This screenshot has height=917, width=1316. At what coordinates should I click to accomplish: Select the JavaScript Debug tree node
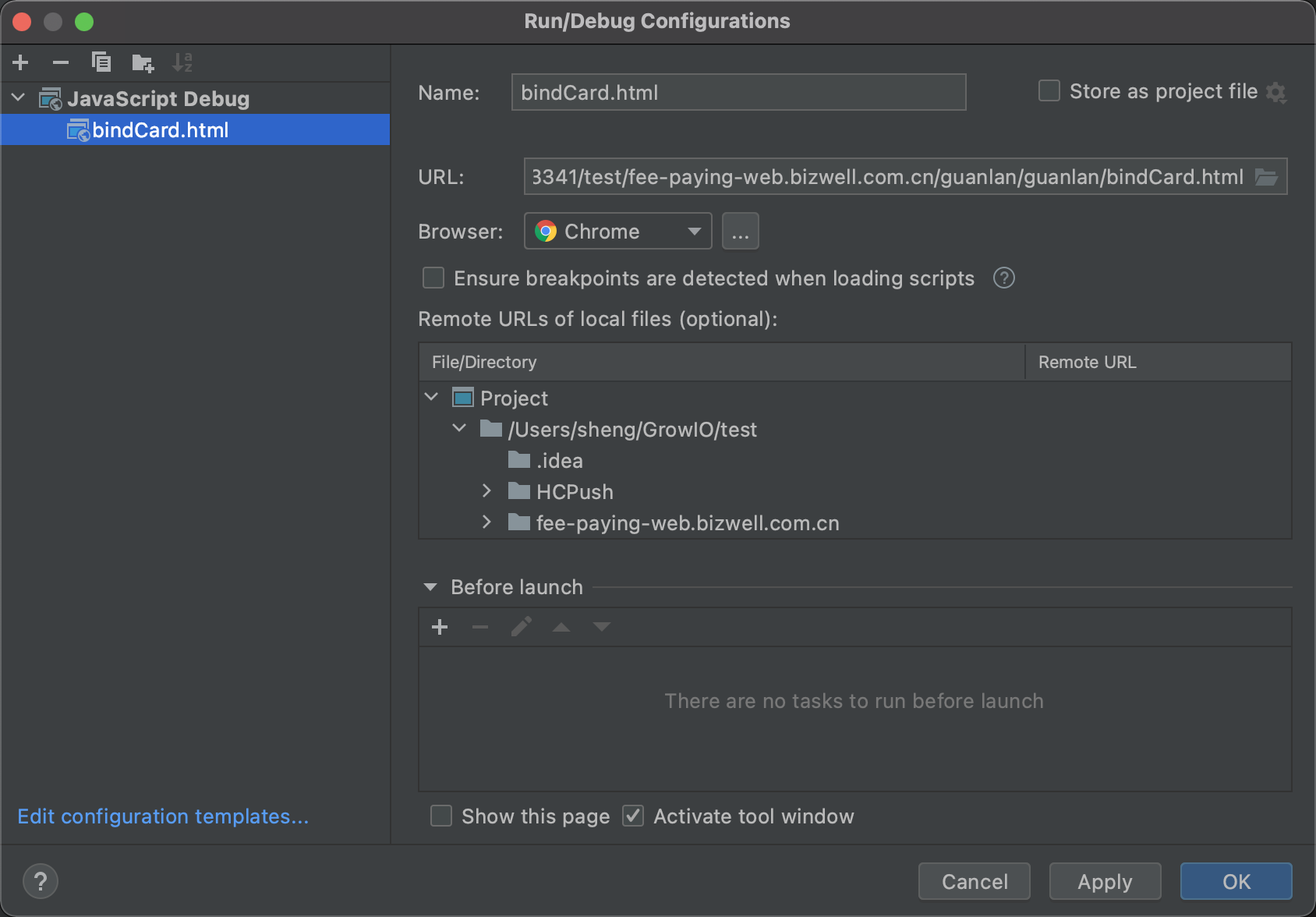coord(157,99)
